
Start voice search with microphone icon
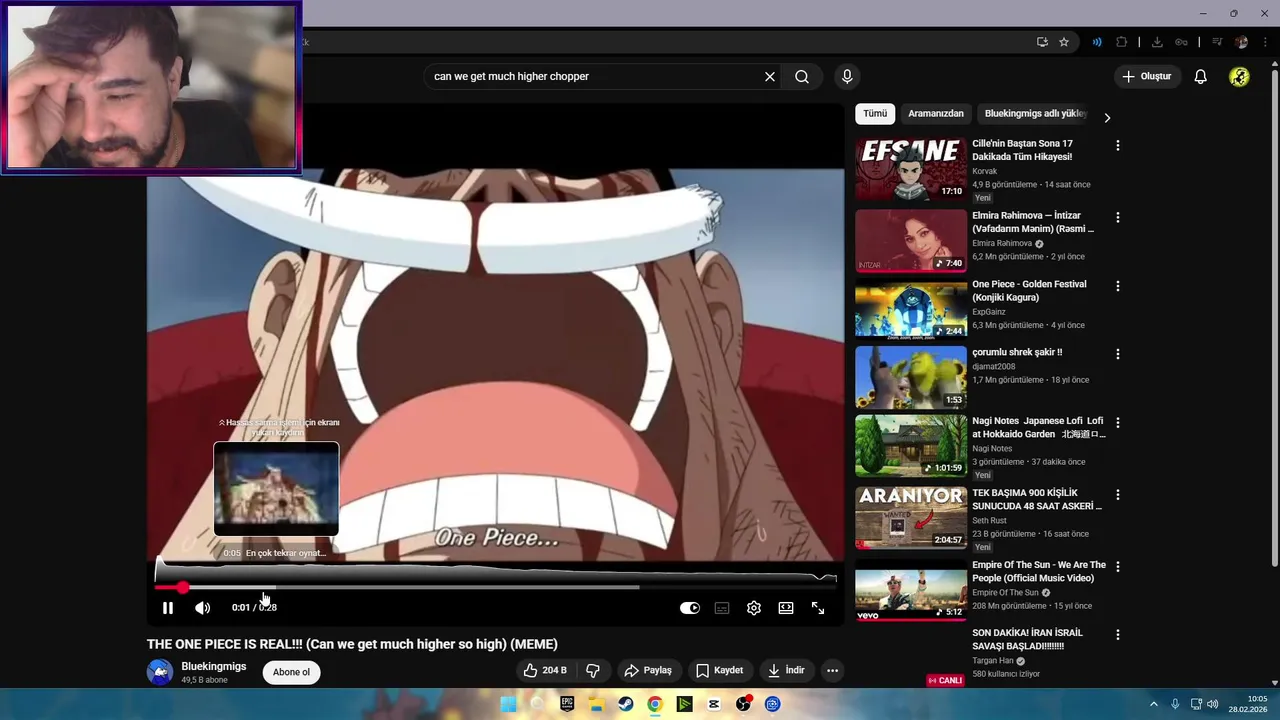point(847,77)
